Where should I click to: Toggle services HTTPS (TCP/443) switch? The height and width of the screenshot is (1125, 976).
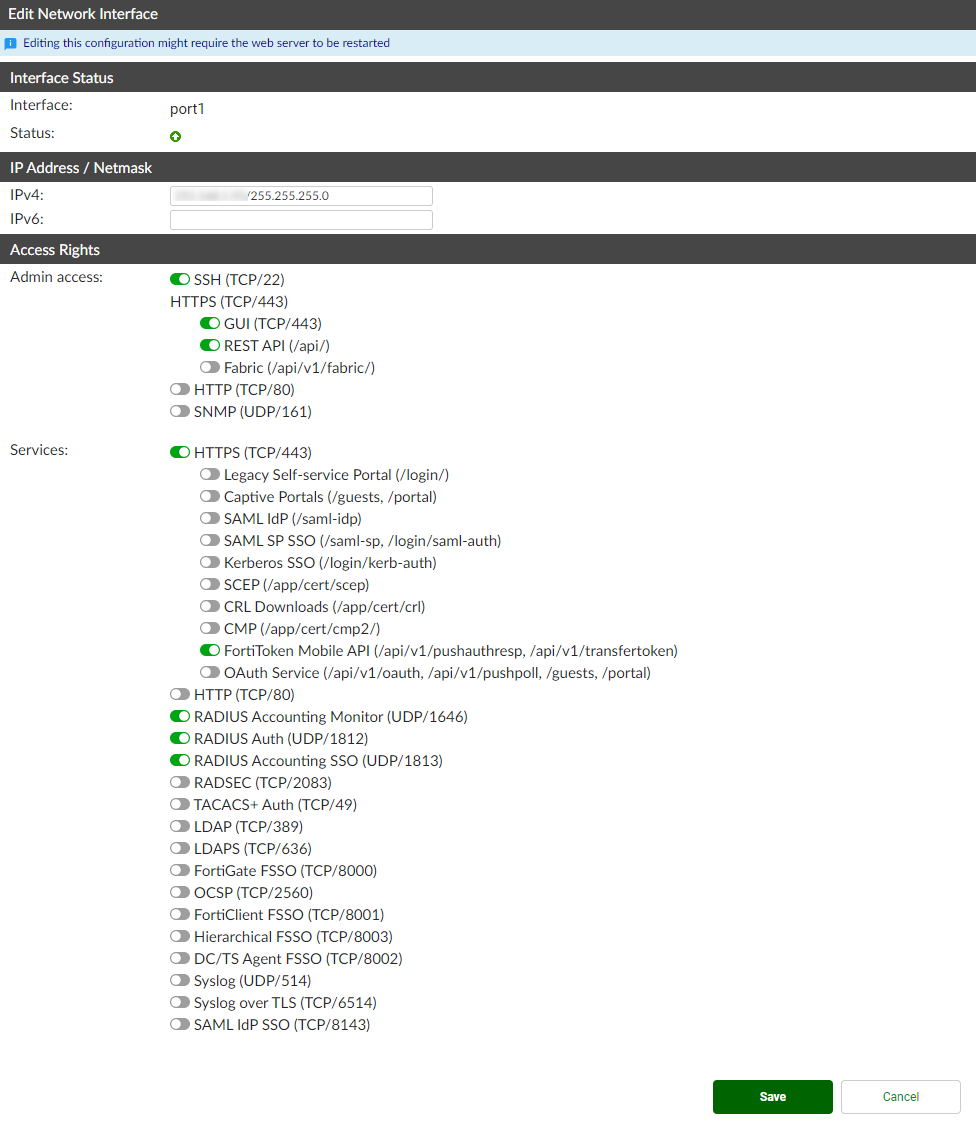tap(179, 452)
